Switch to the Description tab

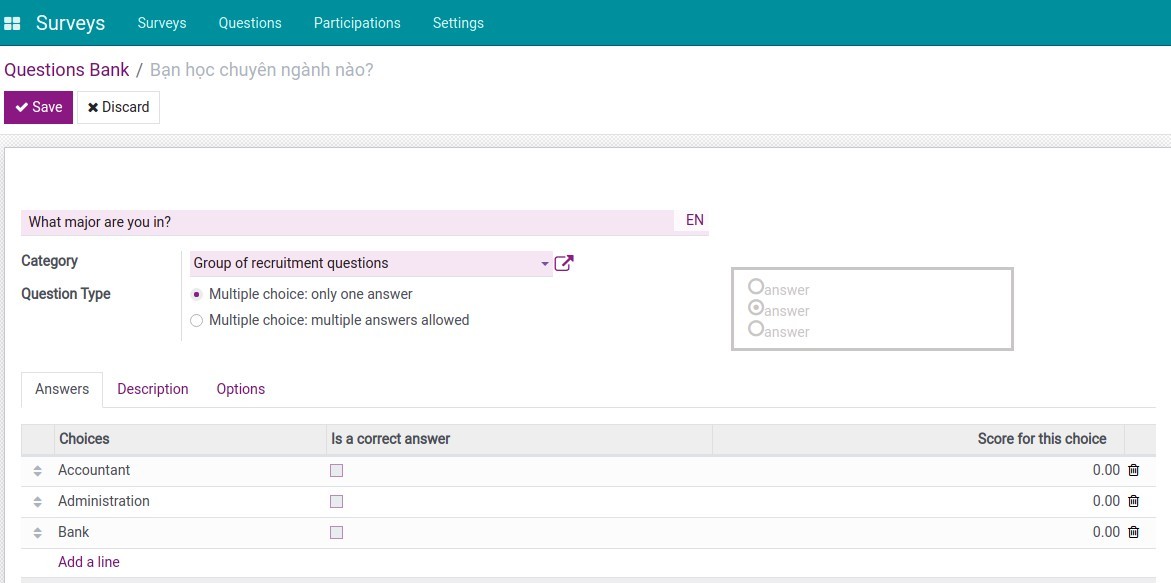coord(152,389)
